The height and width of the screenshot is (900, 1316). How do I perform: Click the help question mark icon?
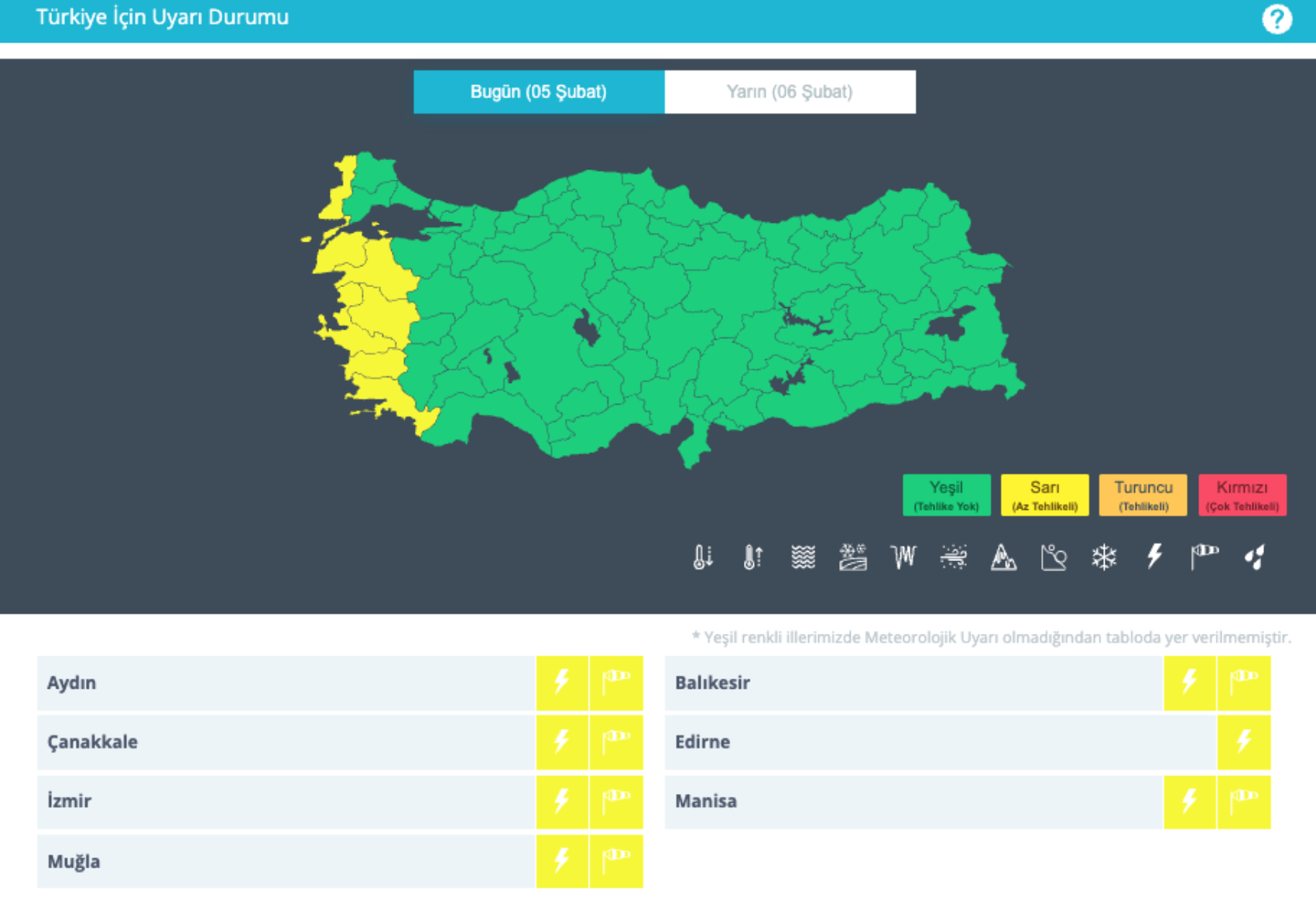1277,19
